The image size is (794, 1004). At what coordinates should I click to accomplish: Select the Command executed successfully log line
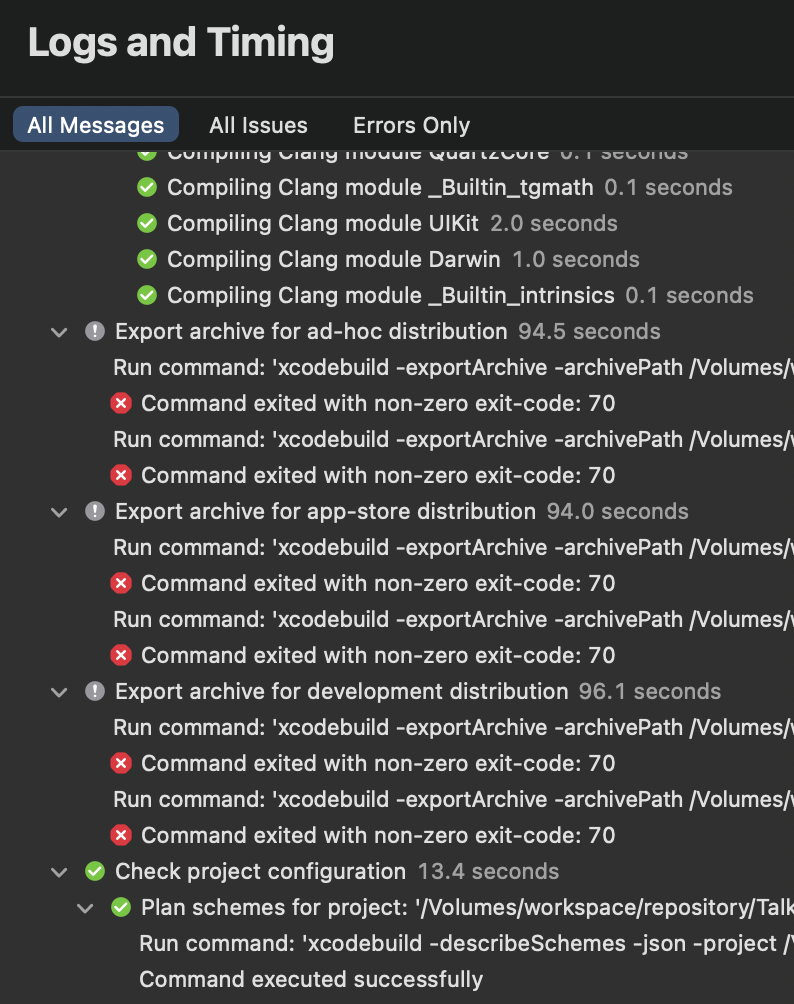(x=310, y=980)
